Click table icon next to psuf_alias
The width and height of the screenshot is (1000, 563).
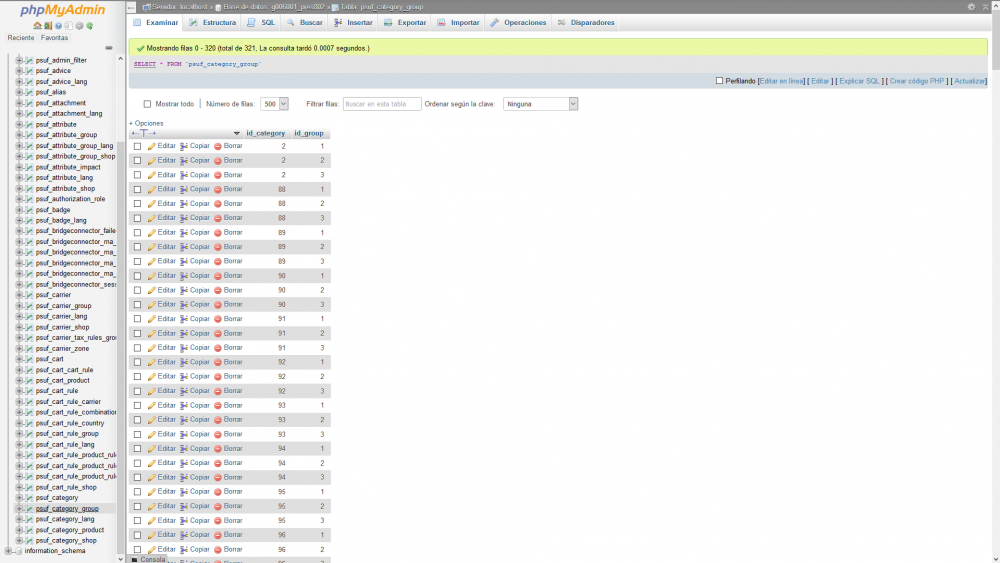pos(29,92)
